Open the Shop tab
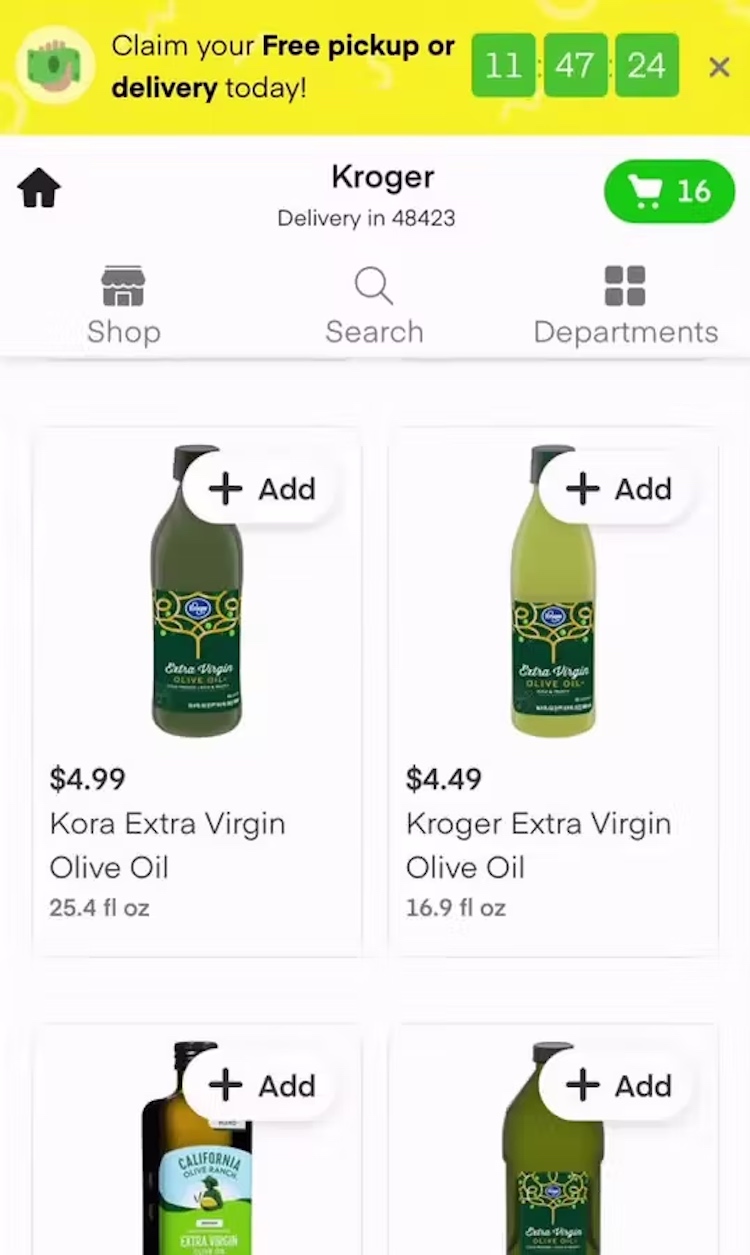 [123, 306]
